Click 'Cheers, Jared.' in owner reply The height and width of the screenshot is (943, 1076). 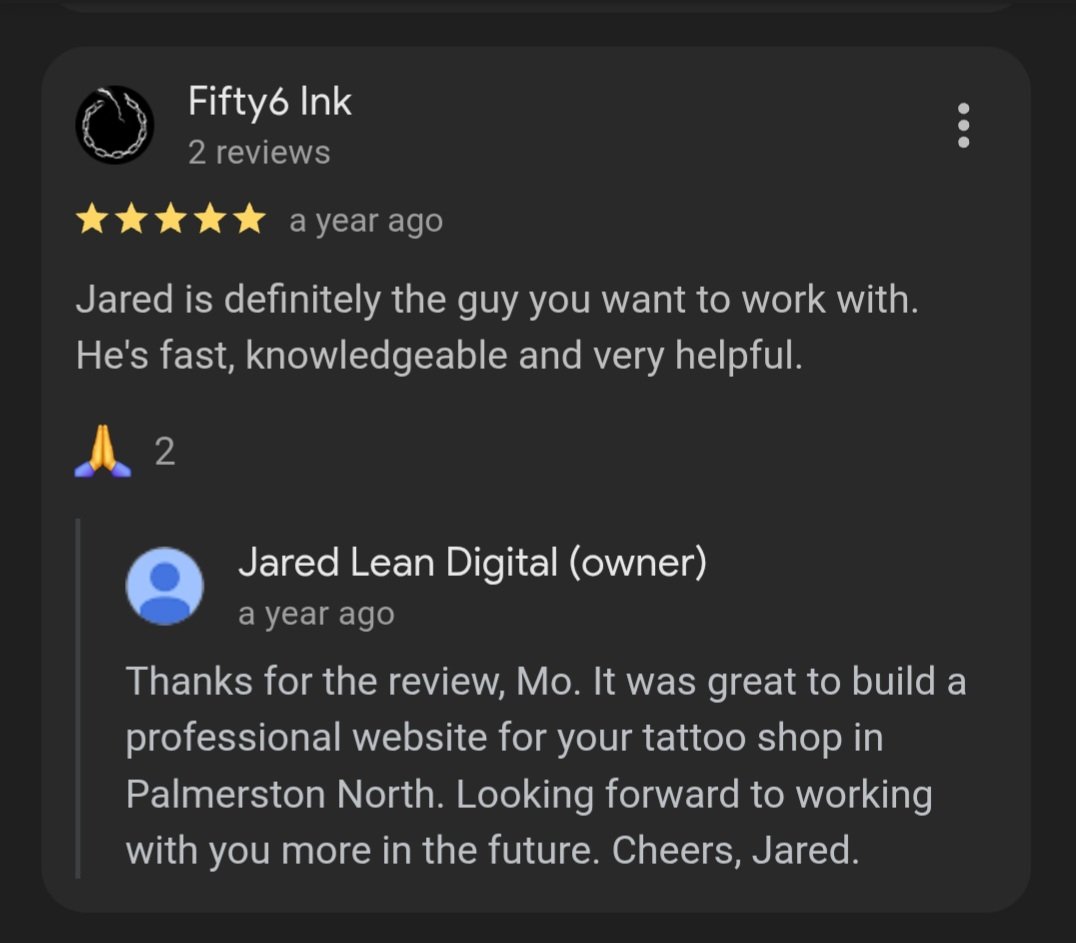pos(736,850)
